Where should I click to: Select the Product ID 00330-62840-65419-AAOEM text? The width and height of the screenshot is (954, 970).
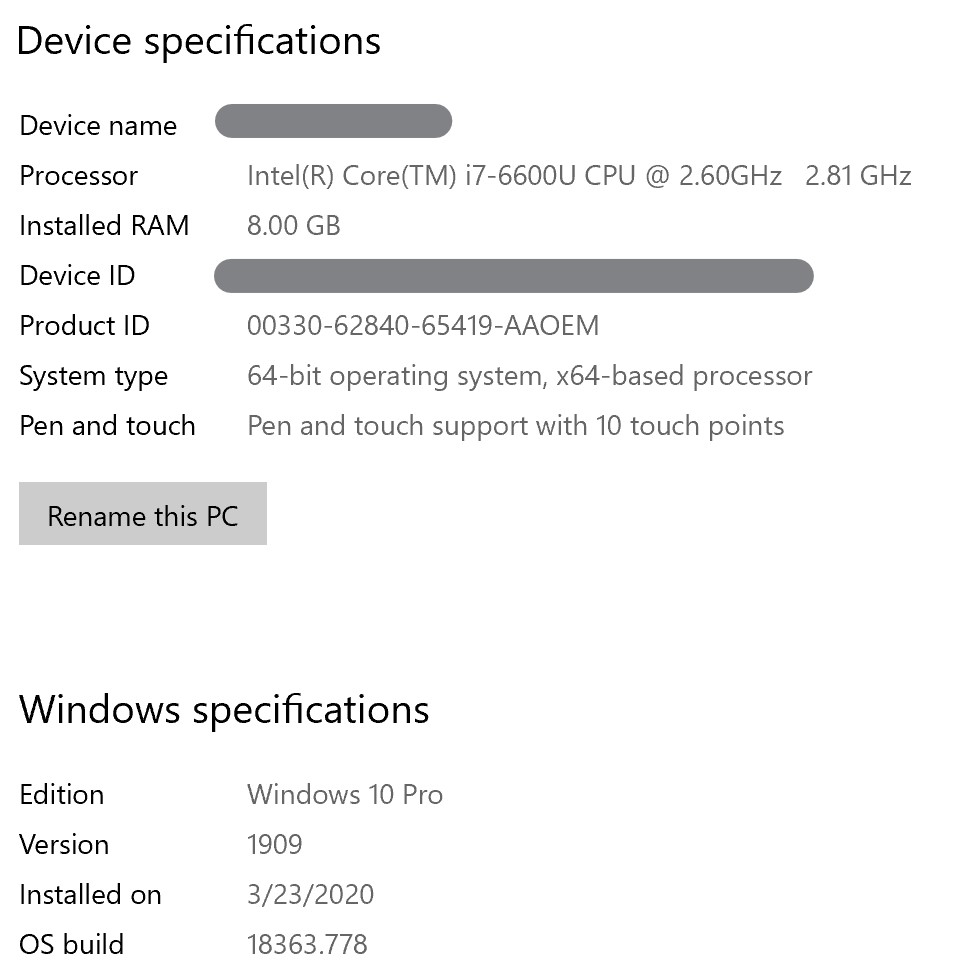[x=422, y=326]
